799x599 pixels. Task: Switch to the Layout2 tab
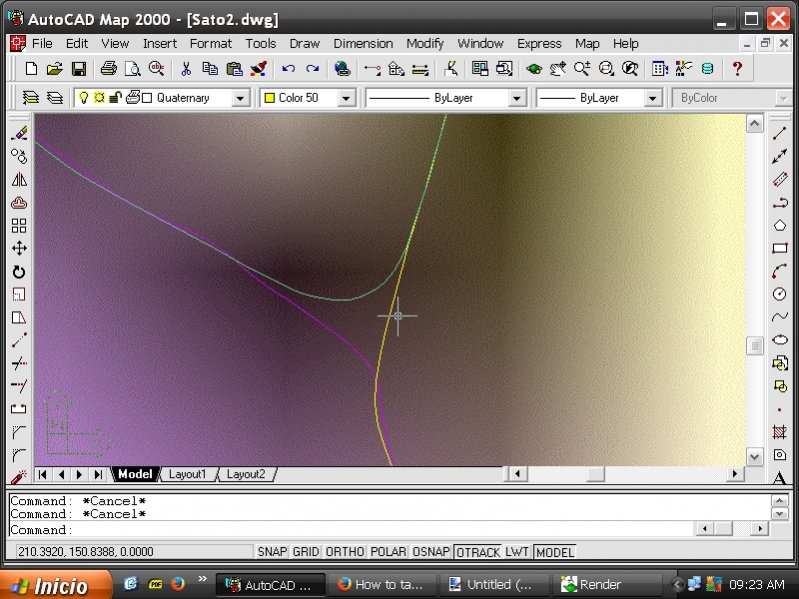[x=246, y=474]
